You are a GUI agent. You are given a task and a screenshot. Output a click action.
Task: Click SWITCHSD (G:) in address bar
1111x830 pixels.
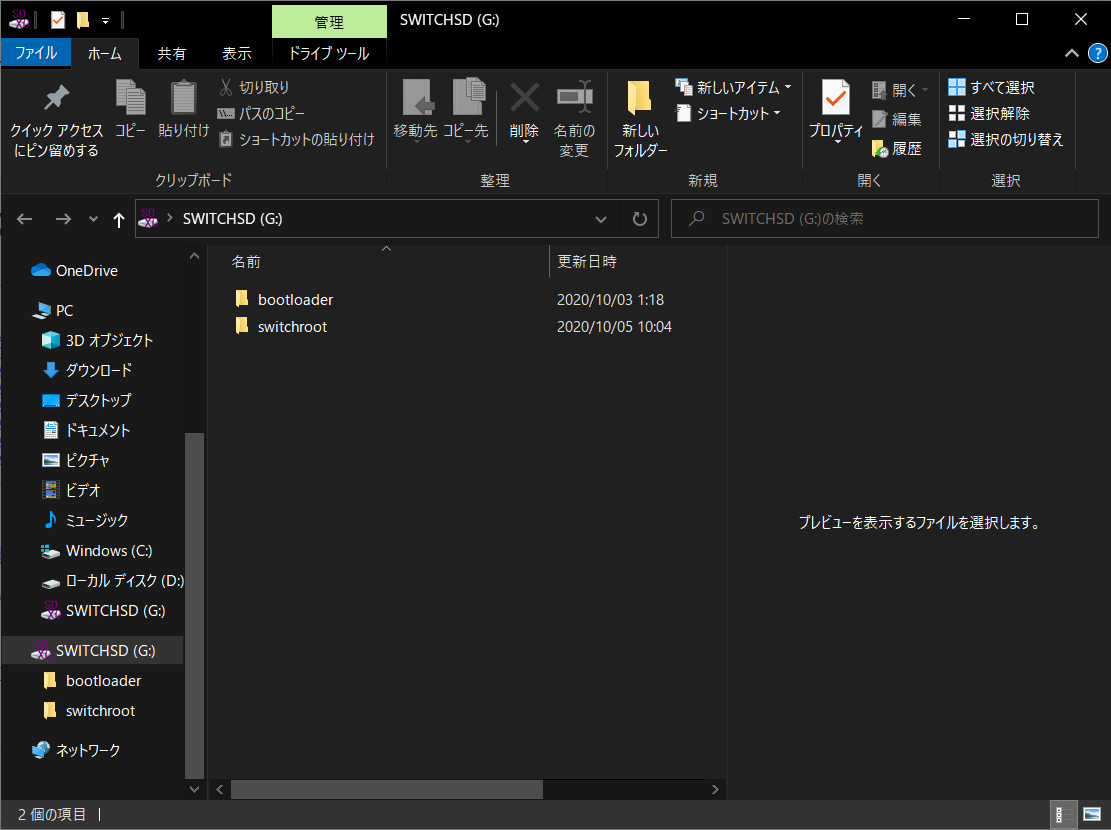(232, 219)
